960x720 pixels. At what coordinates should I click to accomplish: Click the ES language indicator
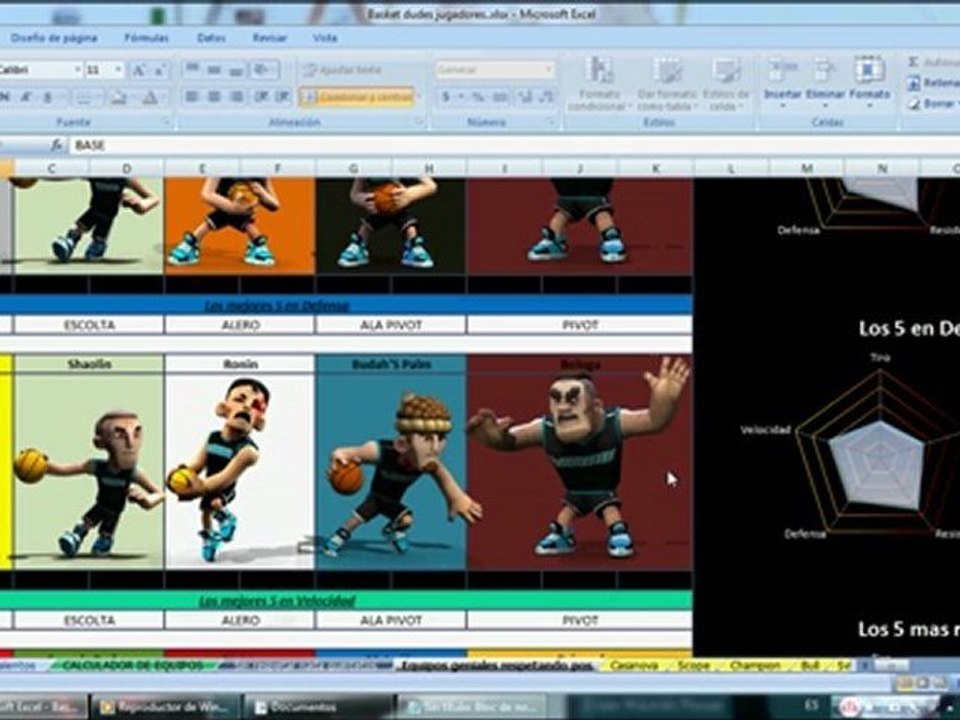pyautogui.click(x=811, y=706)
